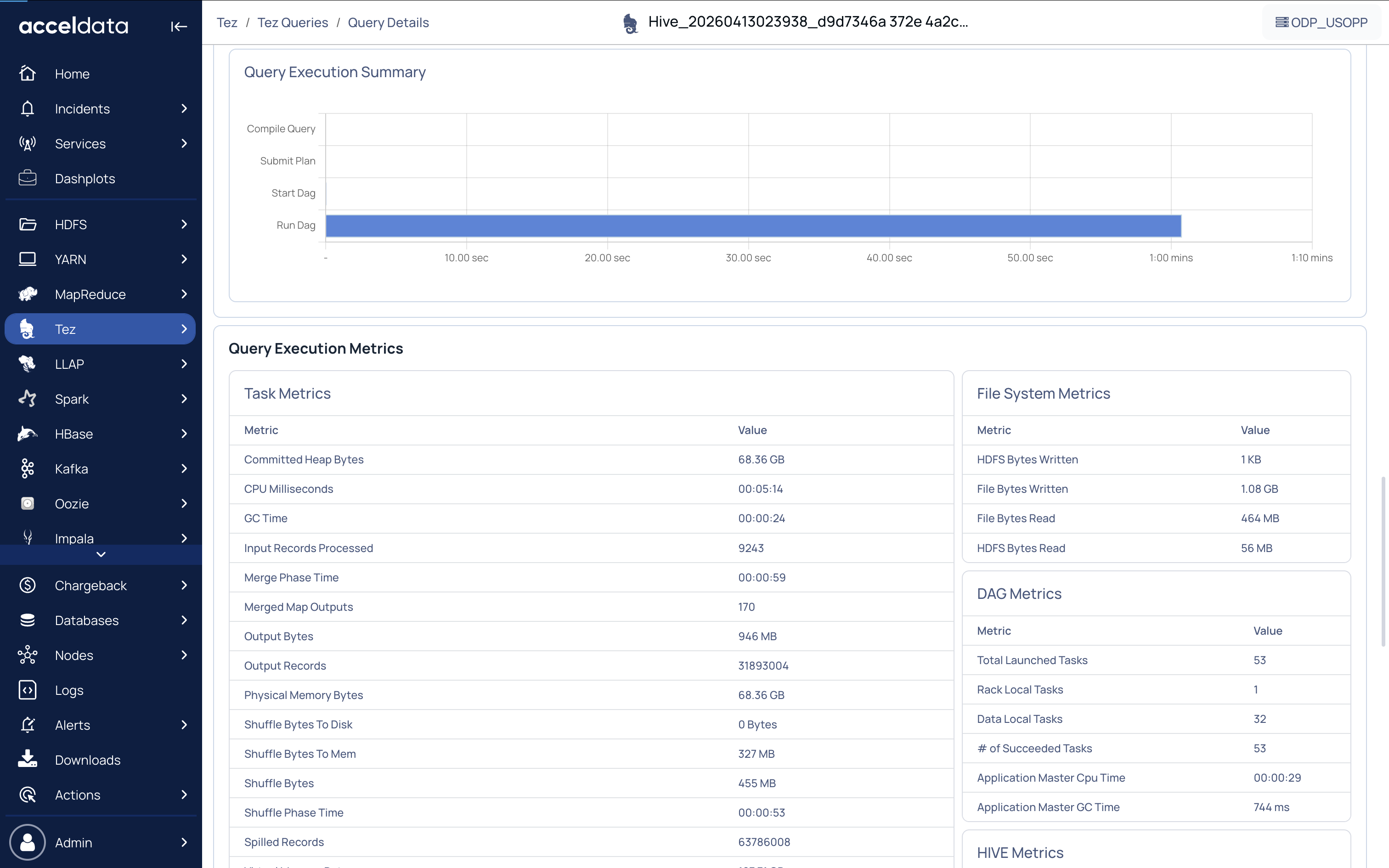Click the Impala icon in sidebar
This screenshot has height=868, width=1389.
point(28,537)
